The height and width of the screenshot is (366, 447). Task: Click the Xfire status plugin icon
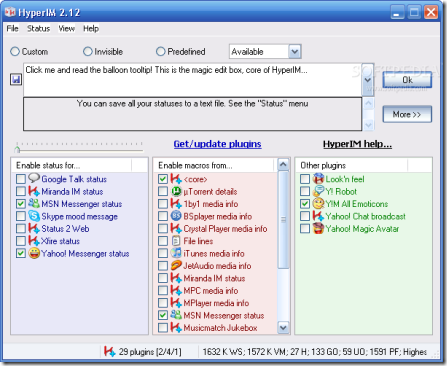pyautogui.click(x=34, y=241)
